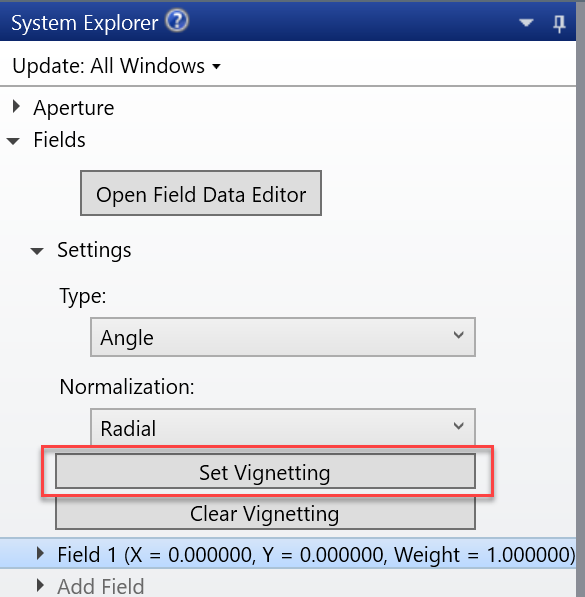Viewport: 585px width, 597px height.
Task: Select the Fields heading label
Action: click(x=59, y=140)
